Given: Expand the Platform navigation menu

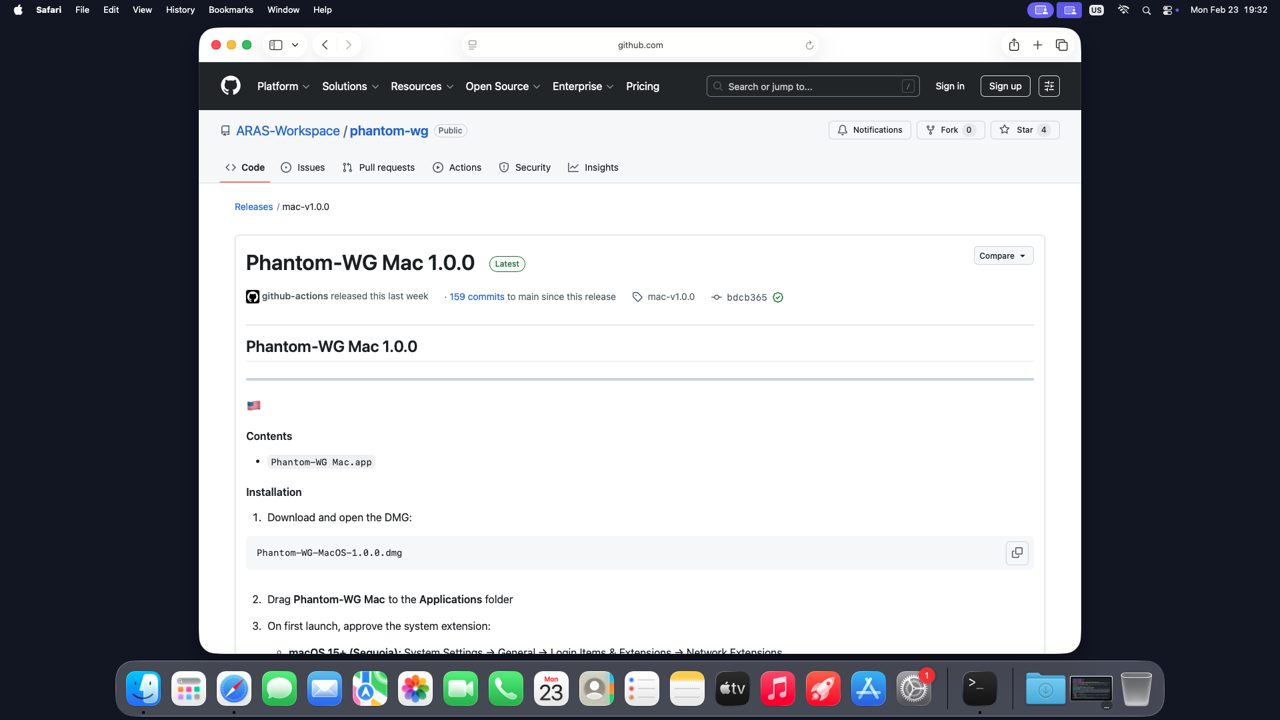Looking at the screenshot, I should (283, 86).
